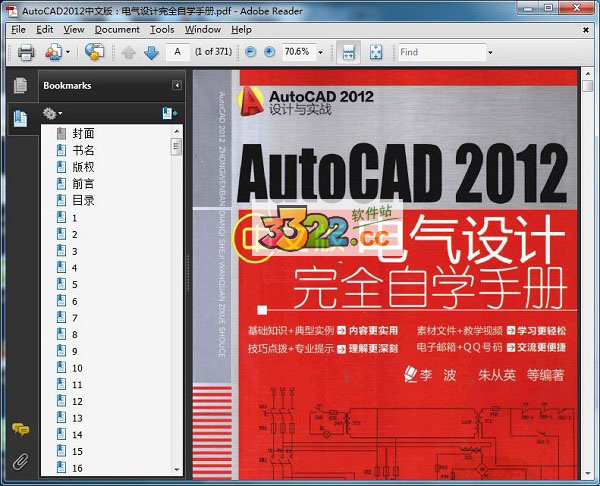600x486 pixels.
Task: Maximize the Adobe Reader window
Action: (x=549, y=8)
